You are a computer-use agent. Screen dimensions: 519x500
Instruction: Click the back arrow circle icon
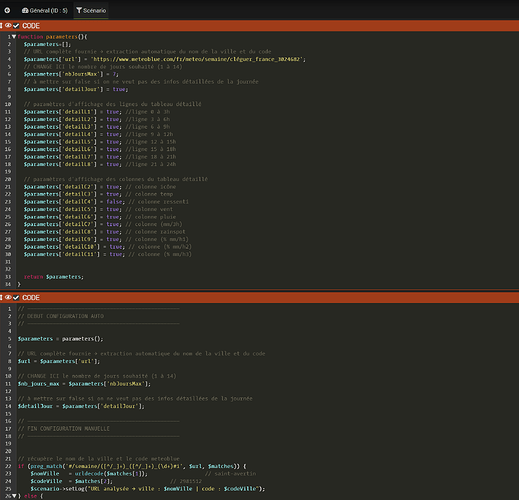pos(7,10)
